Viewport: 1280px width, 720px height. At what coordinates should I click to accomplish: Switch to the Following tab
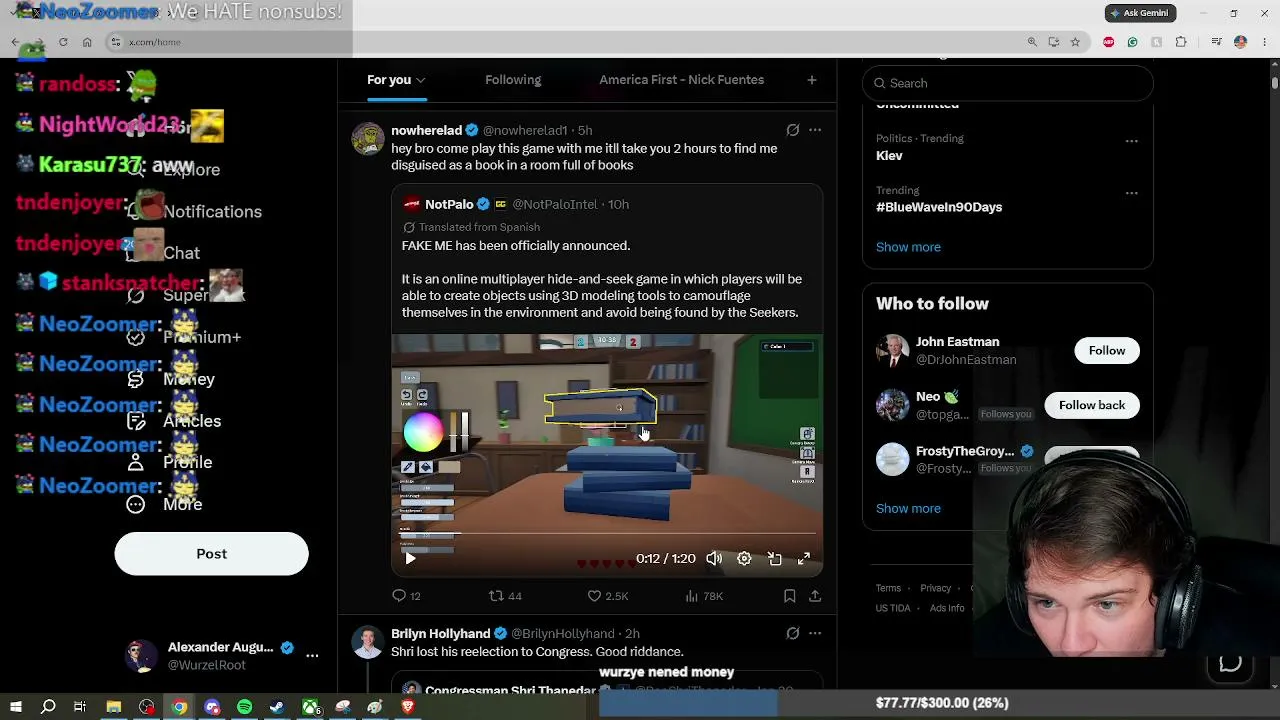[513, 80]
